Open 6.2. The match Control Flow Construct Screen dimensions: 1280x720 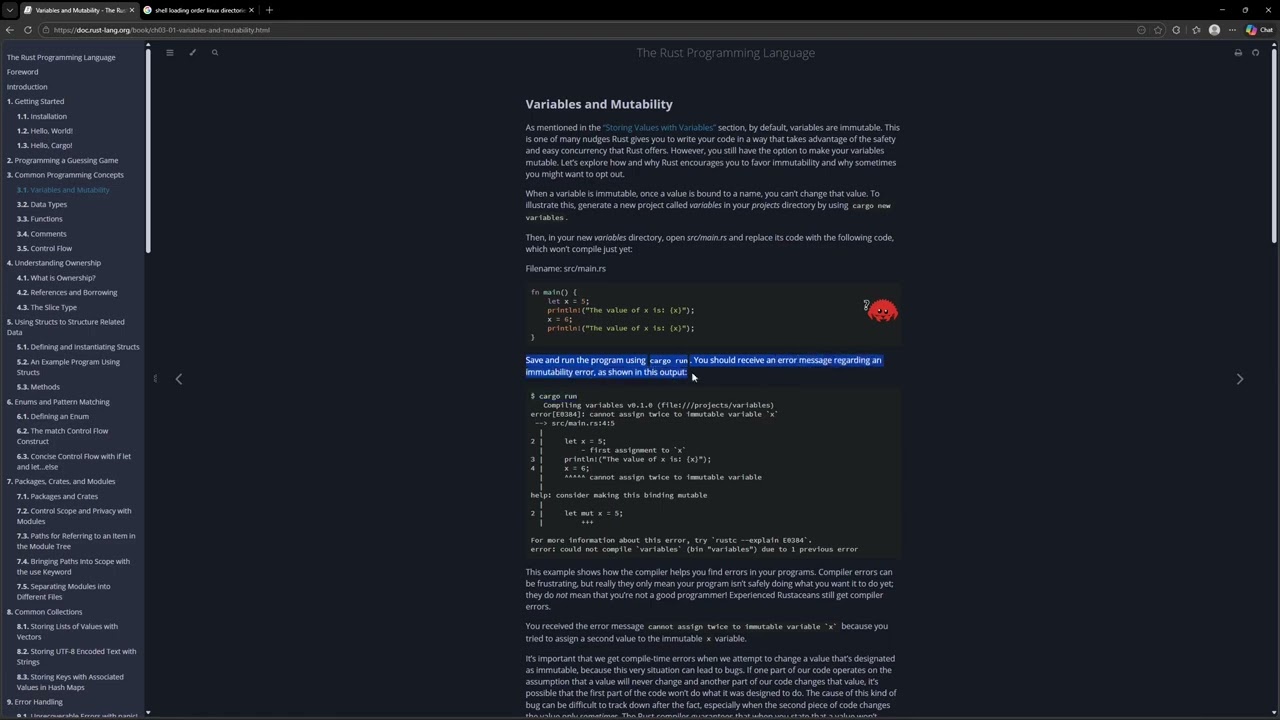62,436
